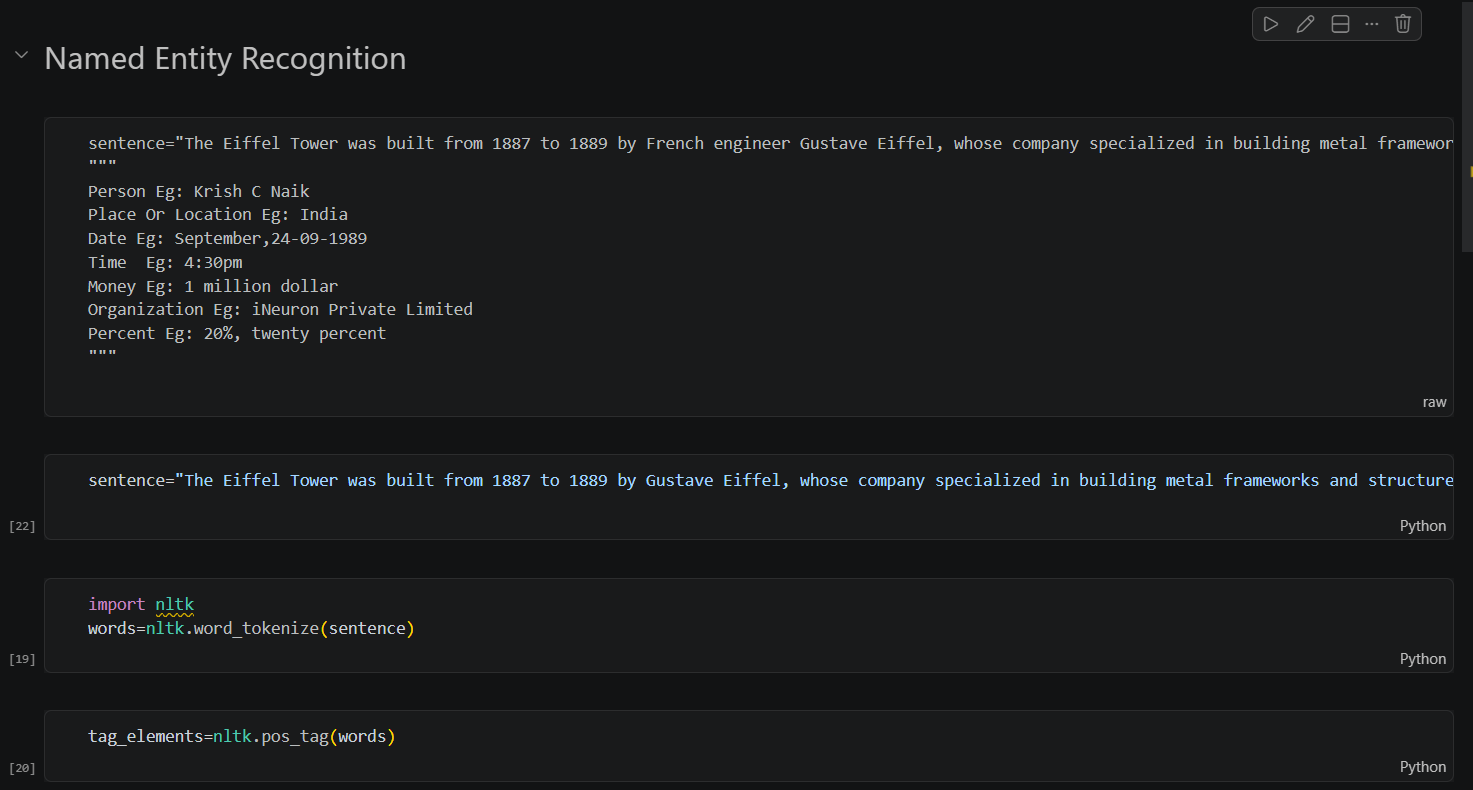Screen dimensions: 1473x790
Task: Click the Named Entity Recognition heading
Action: click(x=225, y=59)
